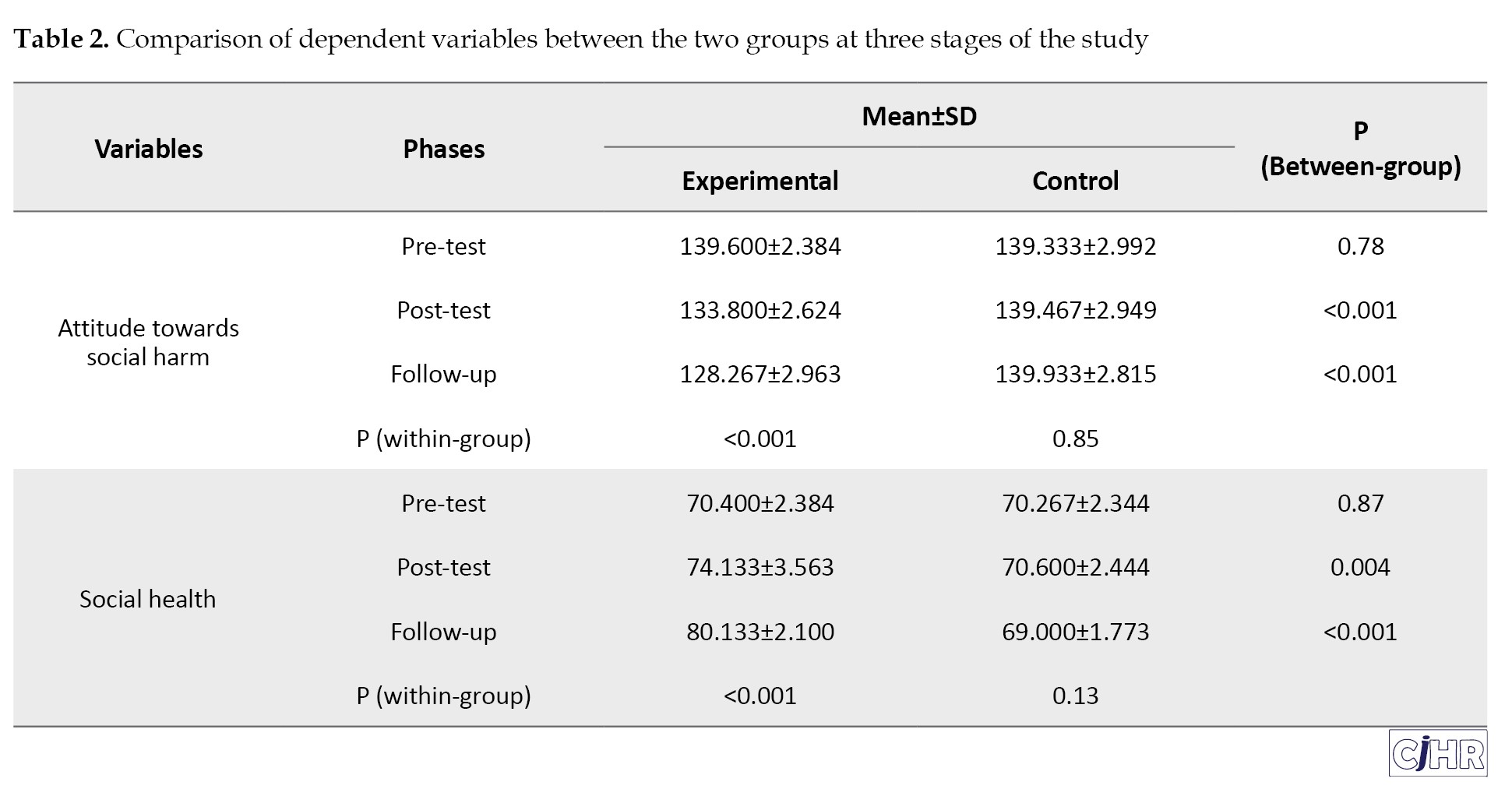
Task: Click the "Table 2." caption label
Action: click(62, 39)
